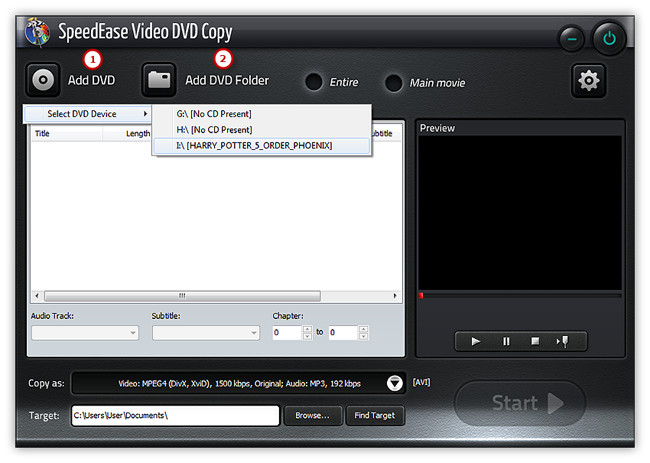Select I:\ HARRY_POTTER_5_ORDER_PHOENIX drive

click(x=262, y=145)
